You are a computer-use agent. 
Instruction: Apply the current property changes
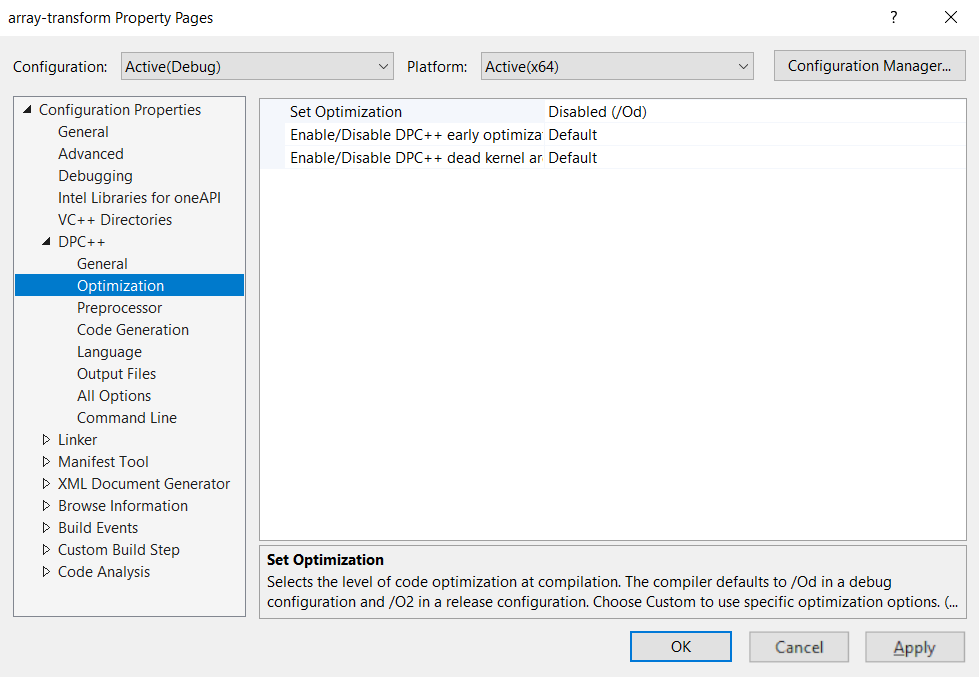click(x=914, y=646)
